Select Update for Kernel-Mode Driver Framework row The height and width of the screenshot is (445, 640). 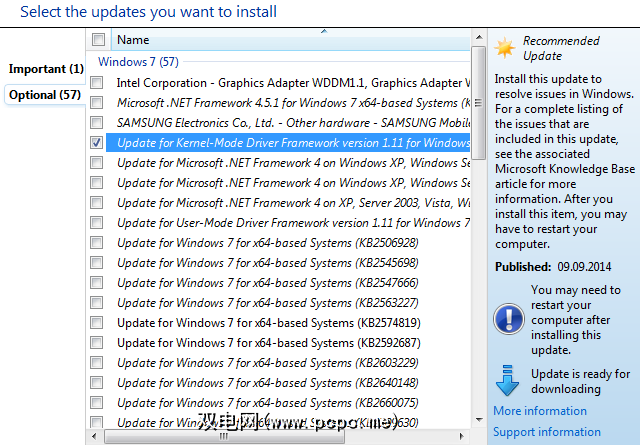[x=288, y=142]
